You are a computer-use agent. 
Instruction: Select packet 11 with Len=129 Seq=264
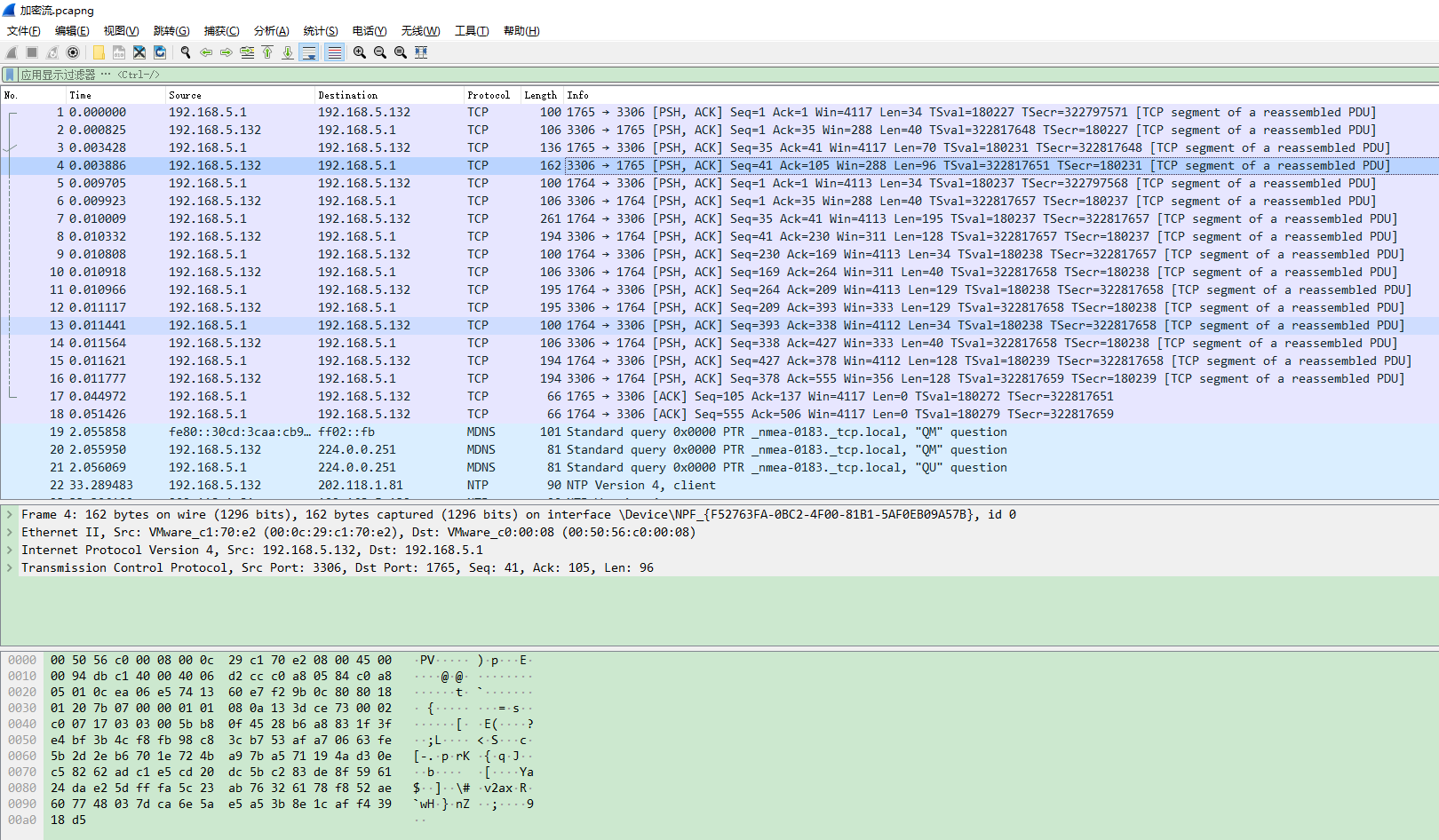click(x=719, y=289)
